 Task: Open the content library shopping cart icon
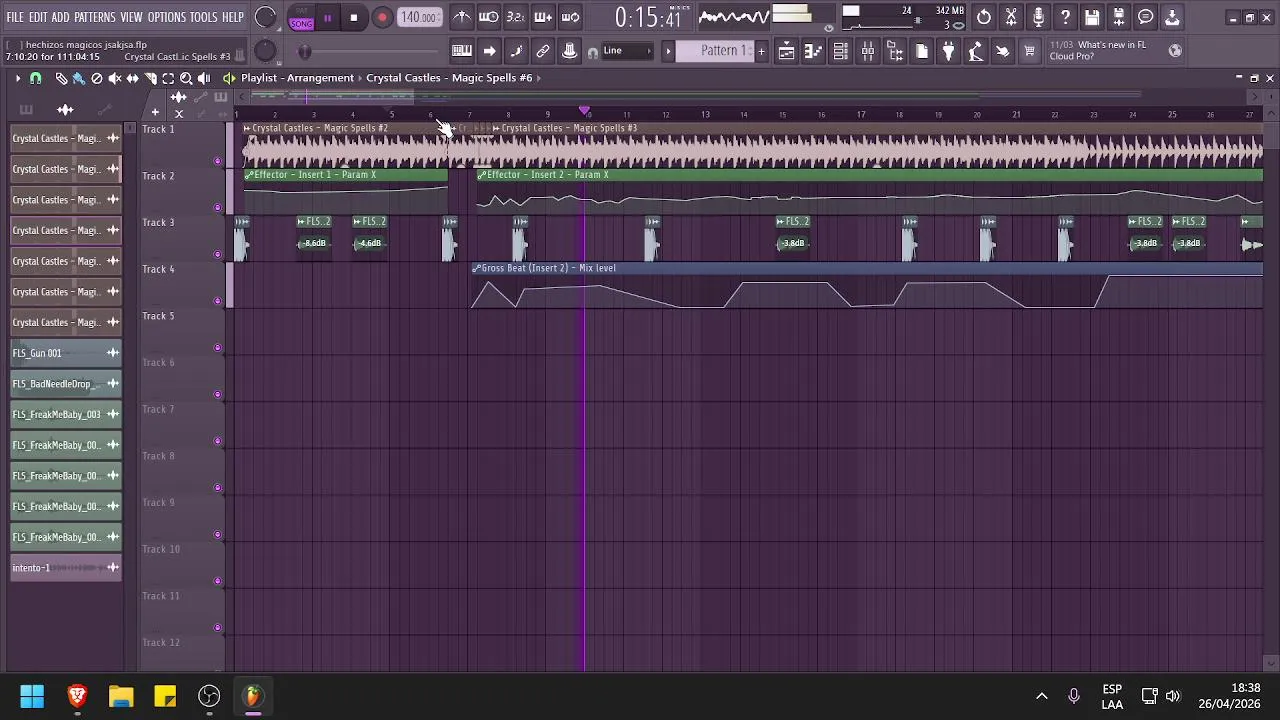point(1029,51)
